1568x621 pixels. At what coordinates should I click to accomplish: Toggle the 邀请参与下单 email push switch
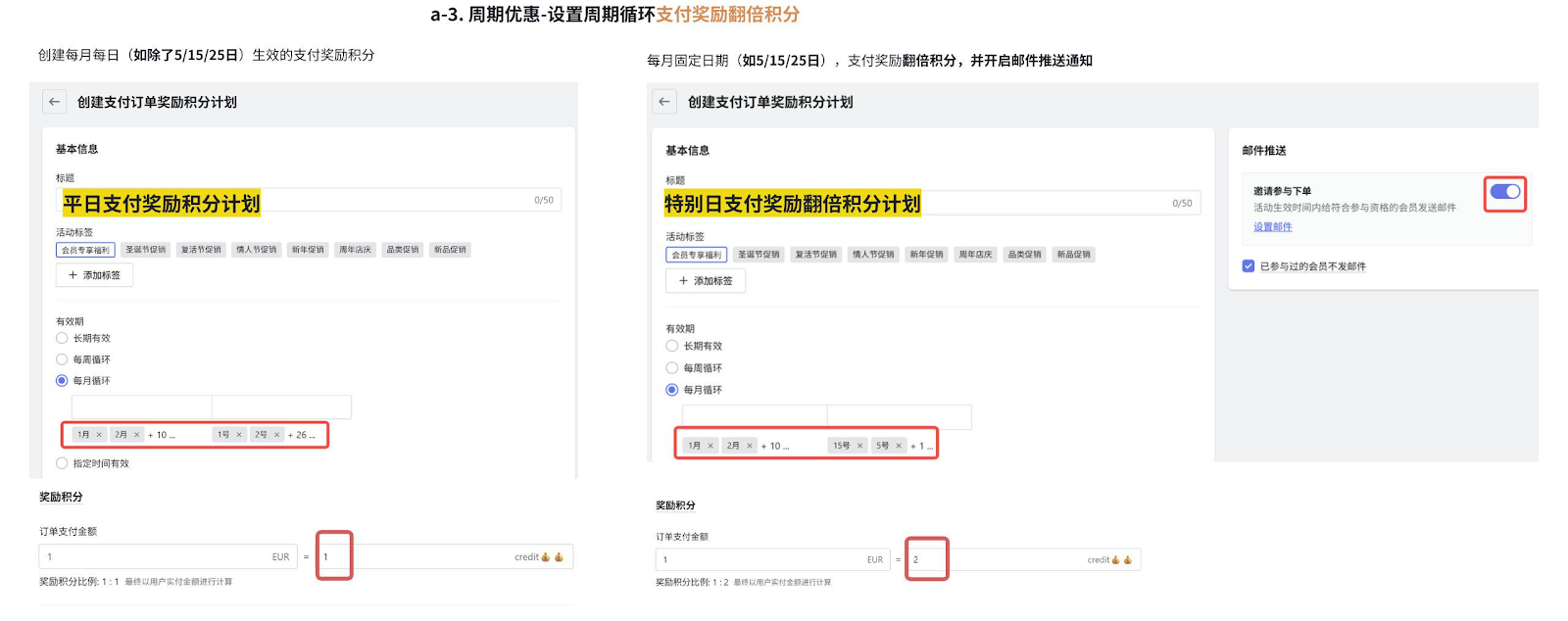tap(1504, 192)
